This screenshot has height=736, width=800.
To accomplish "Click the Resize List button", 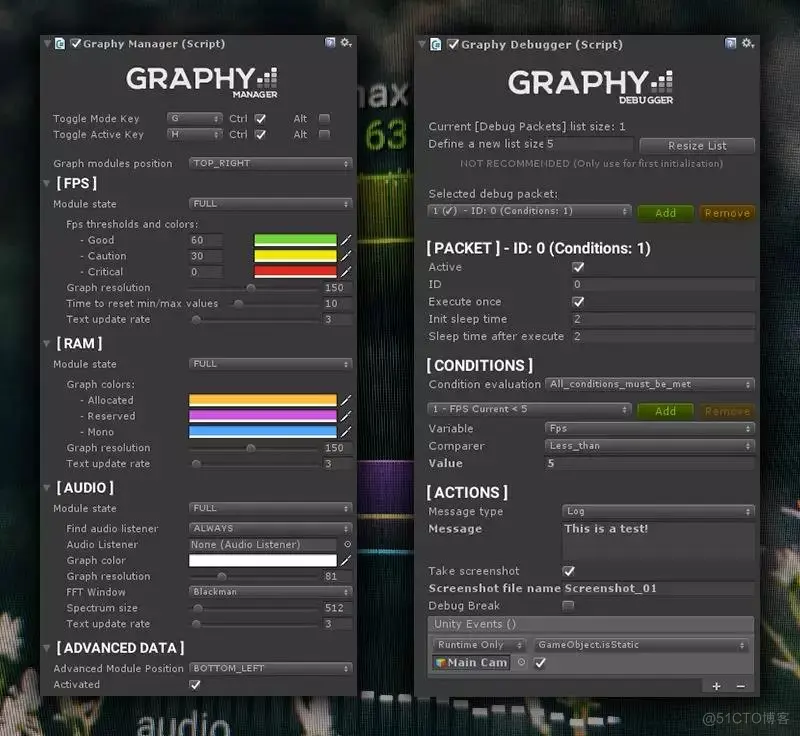I will coord(697,146).
